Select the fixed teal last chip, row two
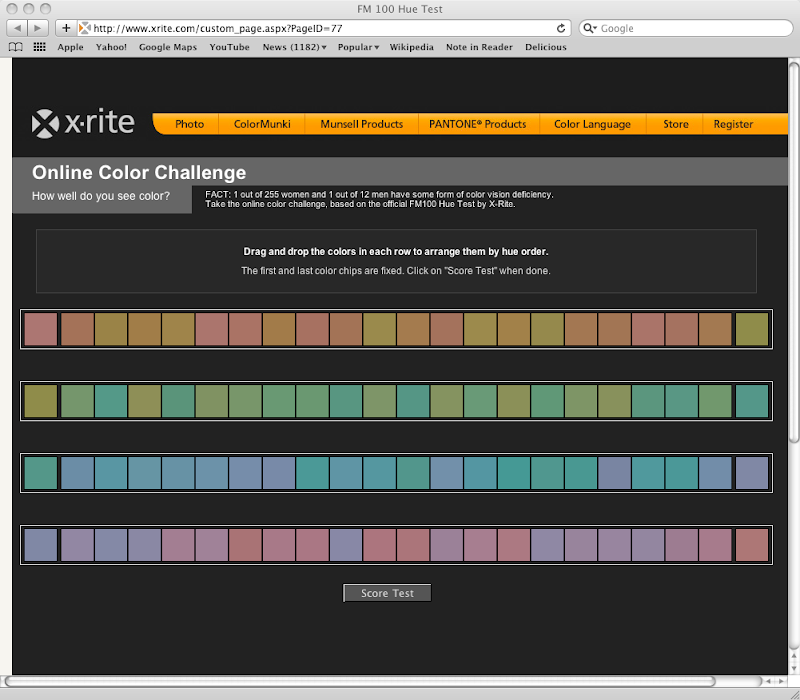Image resolution: width=800 pixels, height=700 pixels. pos(752,401)
